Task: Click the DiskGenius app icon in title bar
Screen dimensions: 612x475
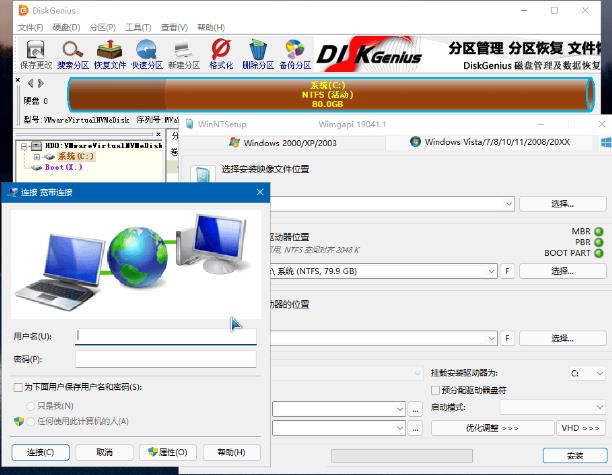Action: [x=23, y=11]
